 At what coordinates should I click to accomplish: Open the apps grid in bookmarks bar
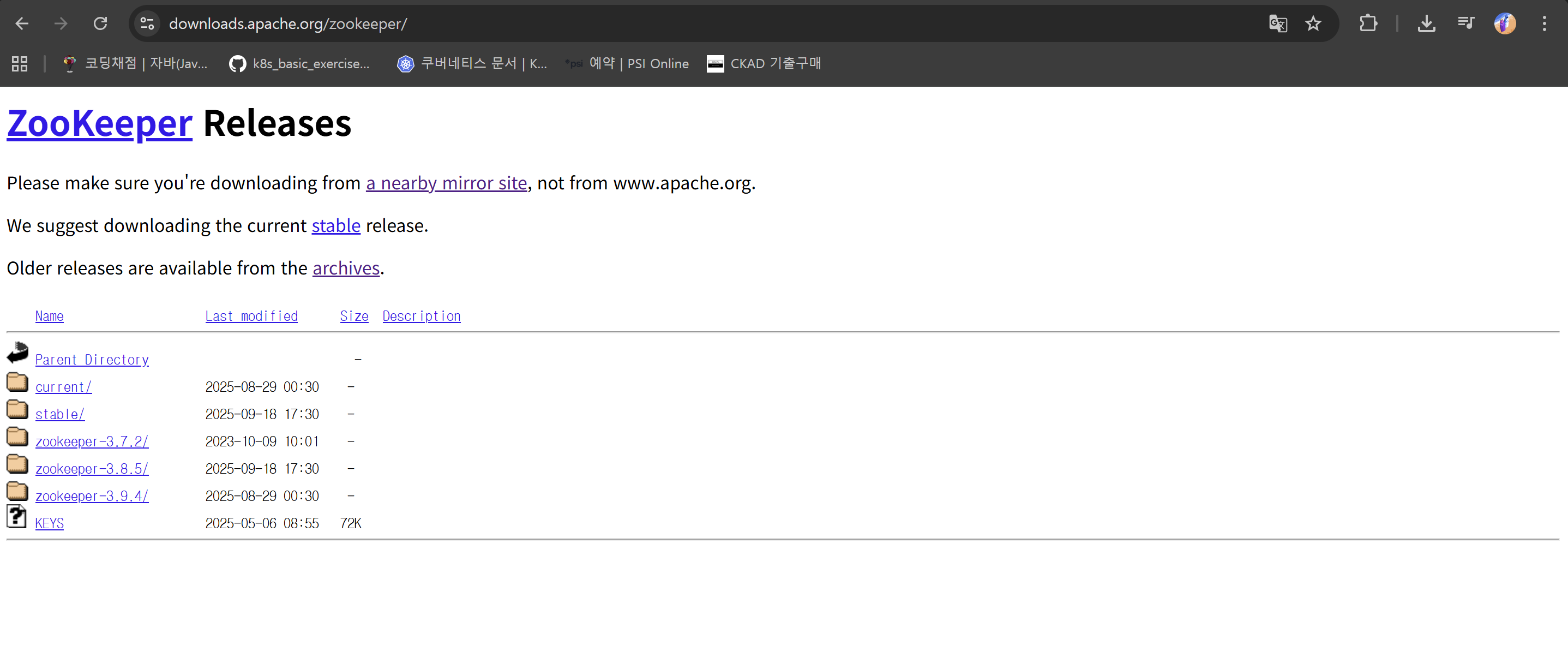(x=20, y=63)
